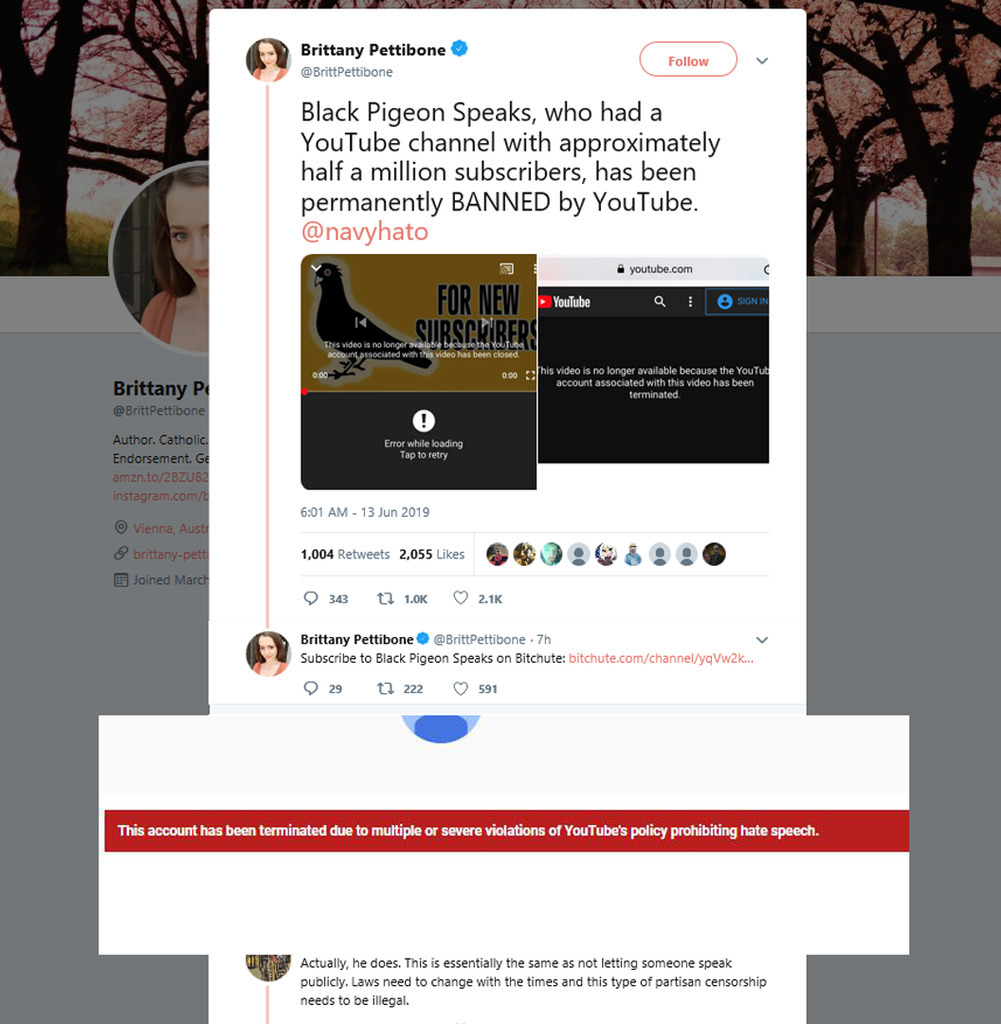Click reply icon showing 29 on Bitchute tweet
This screenshot has width=1001, height=1024.
tap(311, 688)
